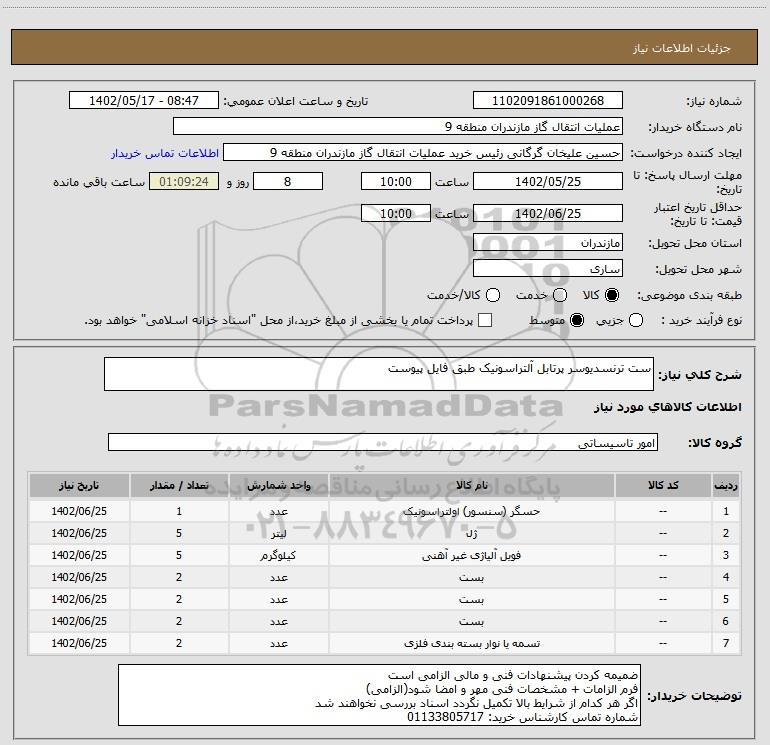Click the نام کالا column header

coord(471,485)
